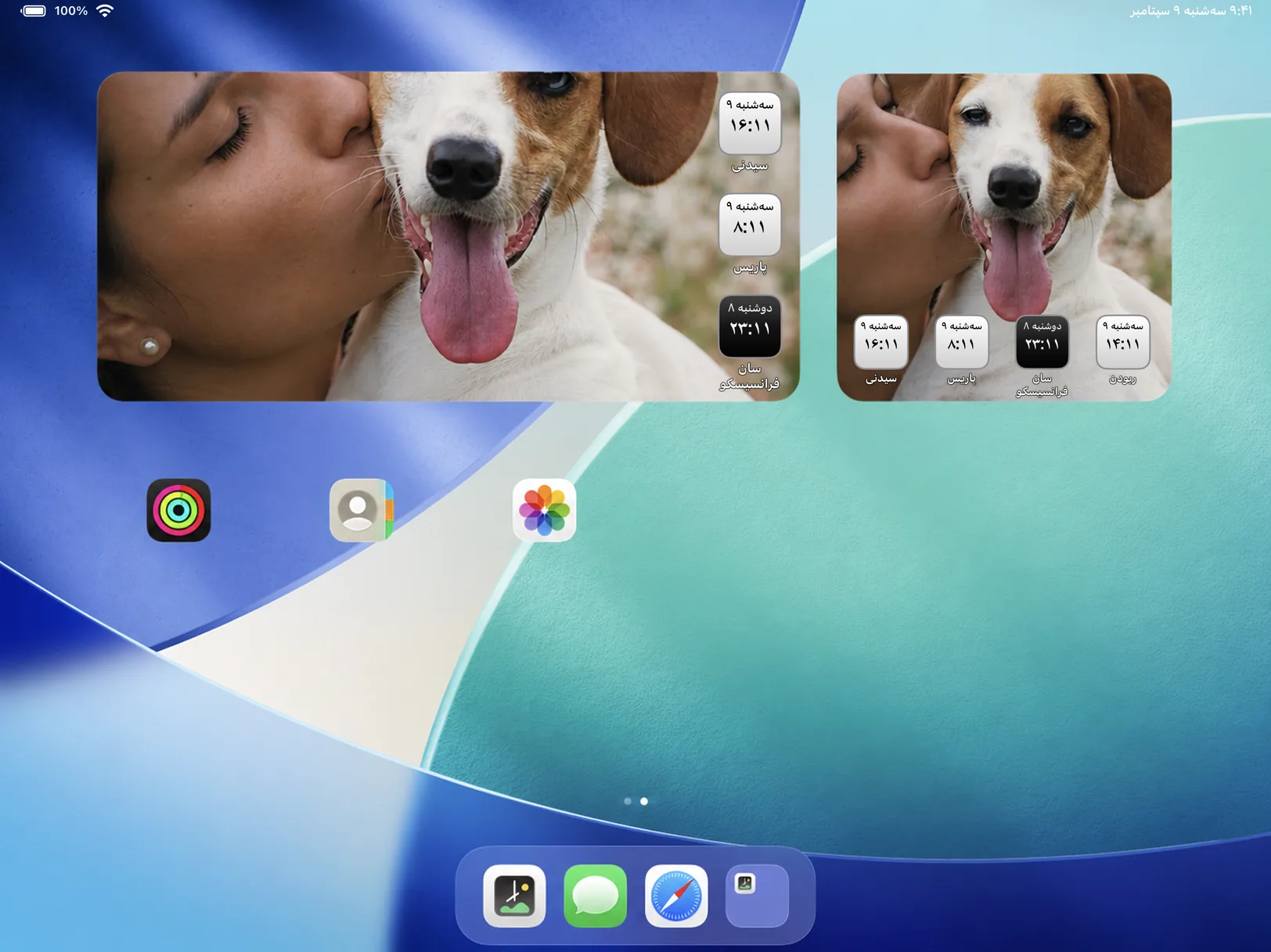Tap black ۲۳:۱۱ clock tile in small widget
The width and height of the screenshot is (1271, 952).
pos(1042,342)
